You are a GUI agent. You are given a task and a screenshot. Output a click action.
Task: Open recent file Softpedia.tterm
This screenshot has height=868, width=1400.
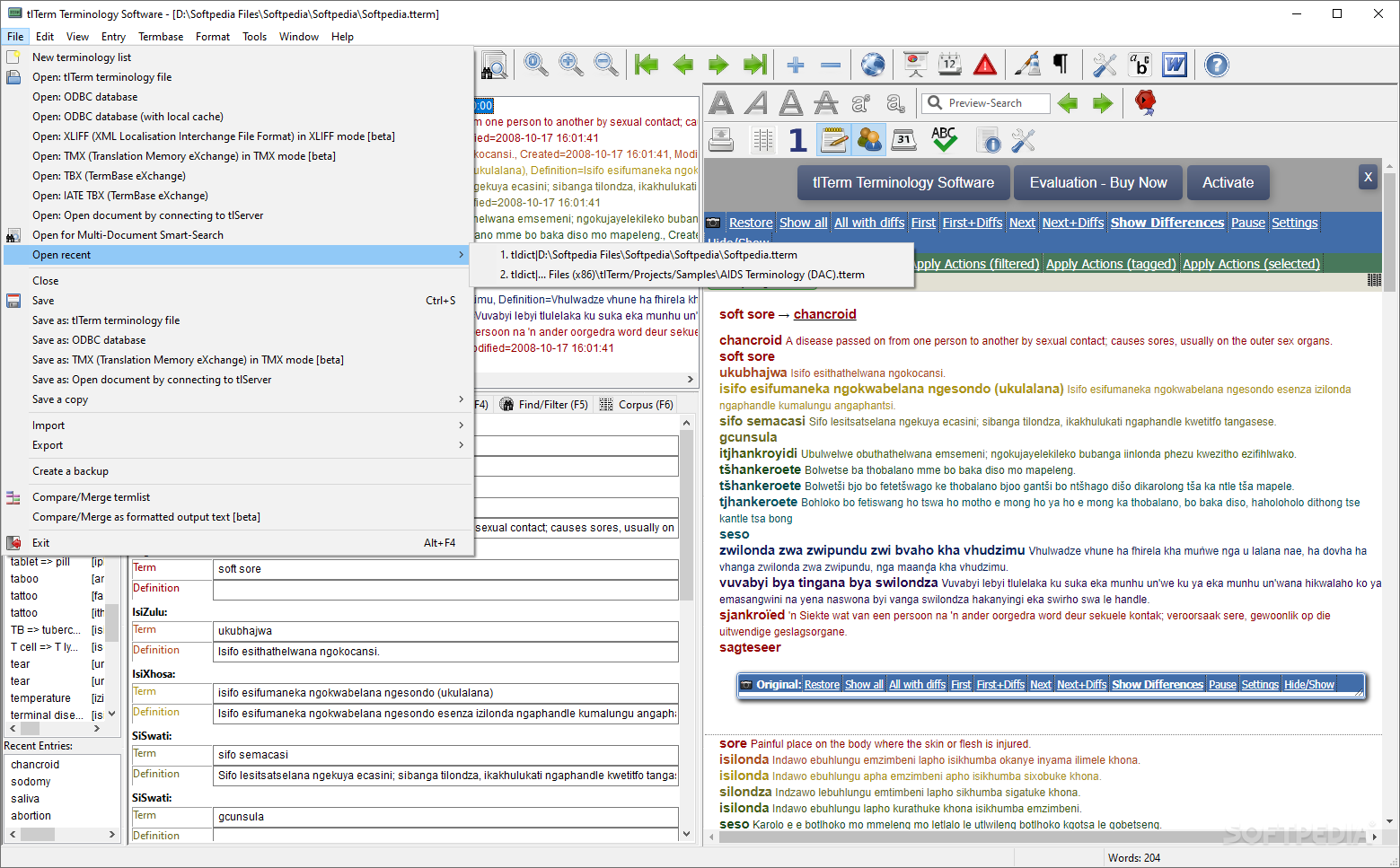(x=691, y=255)
